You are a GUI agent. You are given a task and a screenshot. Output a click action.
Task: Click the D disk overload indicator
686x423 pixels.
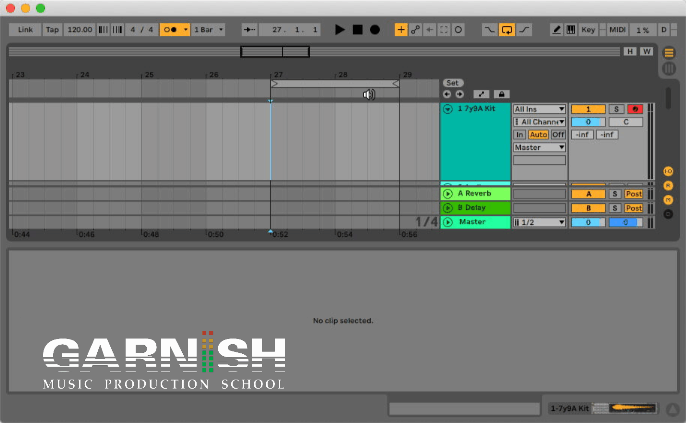pyautogui.click(x=664, y=30)
